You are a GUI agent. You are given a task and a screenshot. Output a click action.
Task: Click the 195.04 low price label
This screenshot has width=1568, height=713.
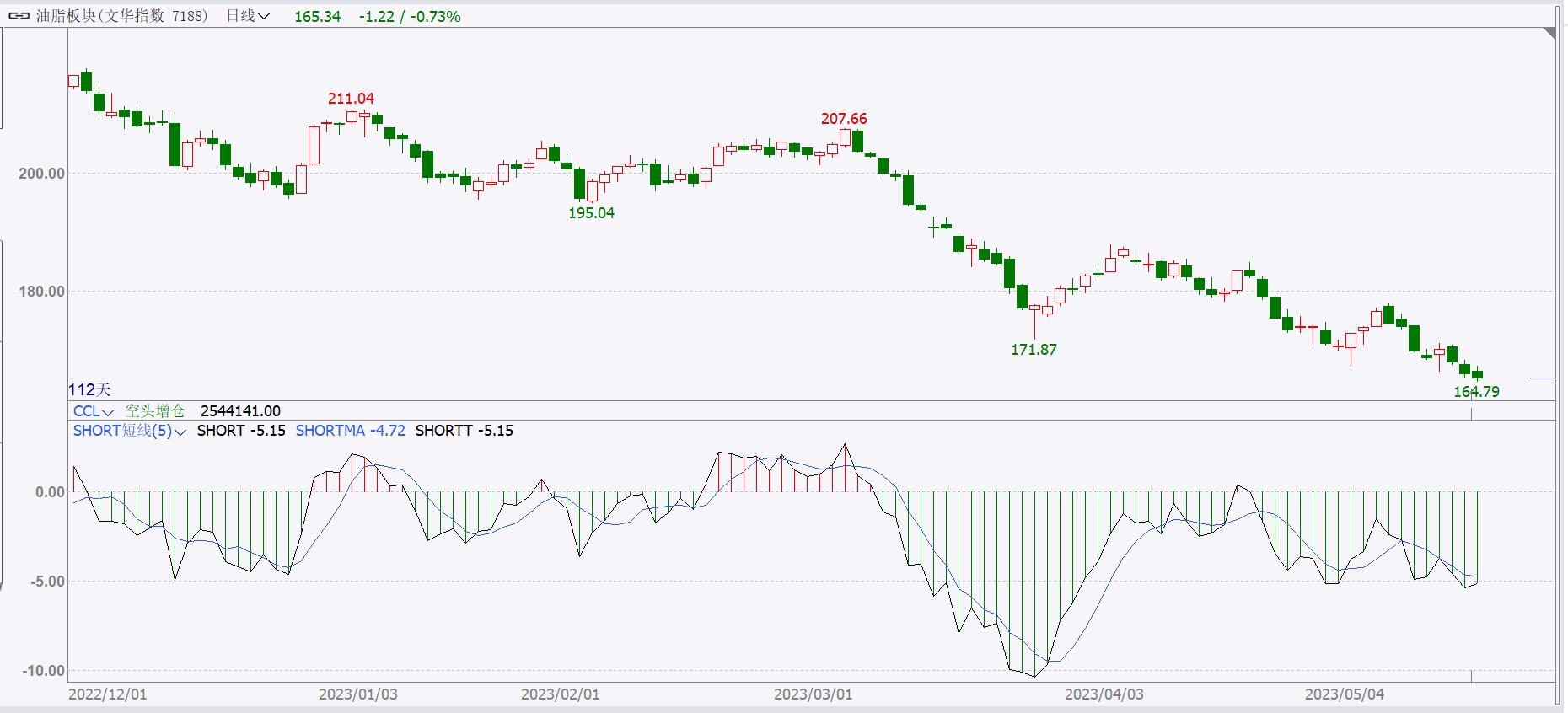[591, 213]
